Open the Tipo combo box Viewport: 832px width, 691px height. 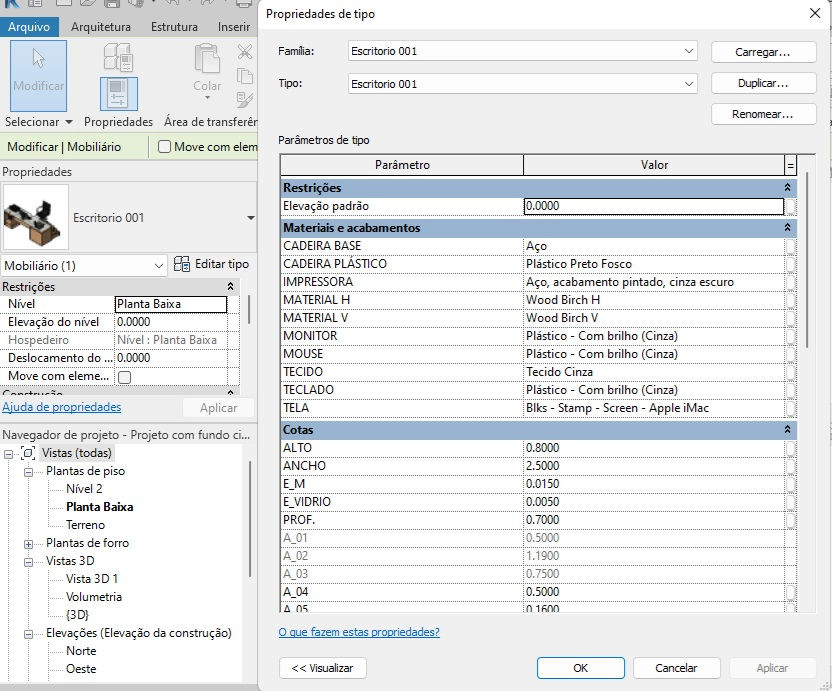click(x=522, y=84)
